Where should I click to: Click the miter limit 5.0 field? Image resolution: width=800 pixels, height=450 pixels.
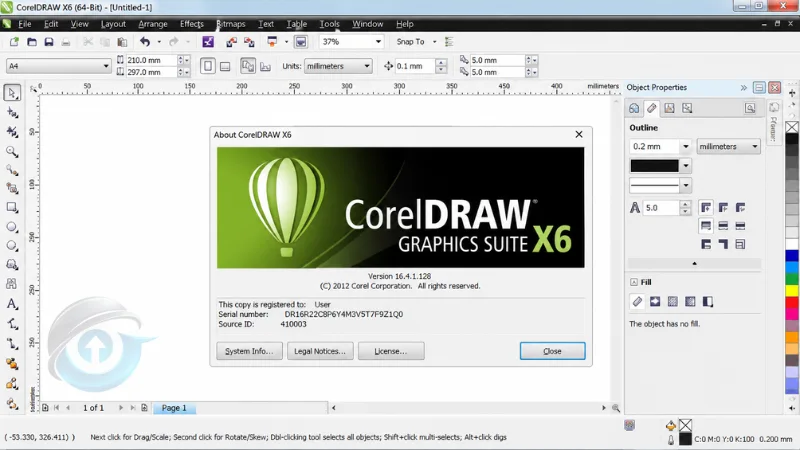click(661, 208)
